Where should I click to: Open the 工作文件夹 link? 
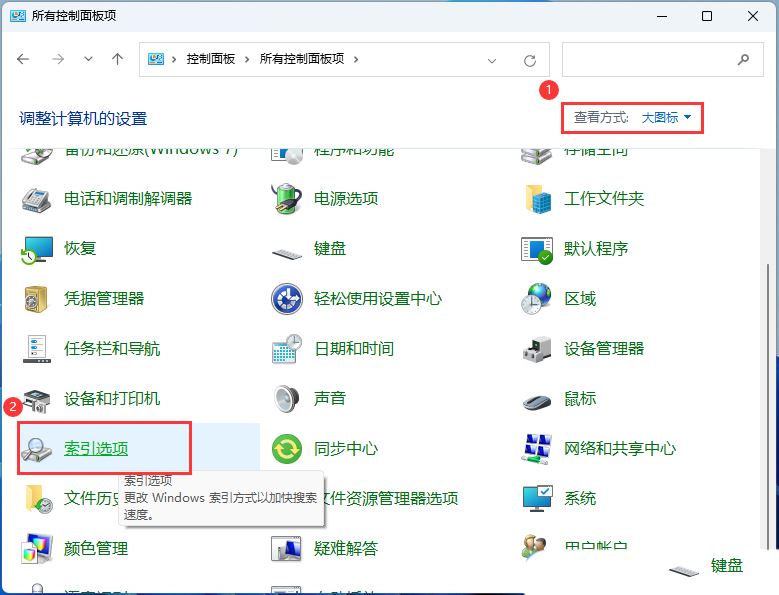(x=604, y=199)
